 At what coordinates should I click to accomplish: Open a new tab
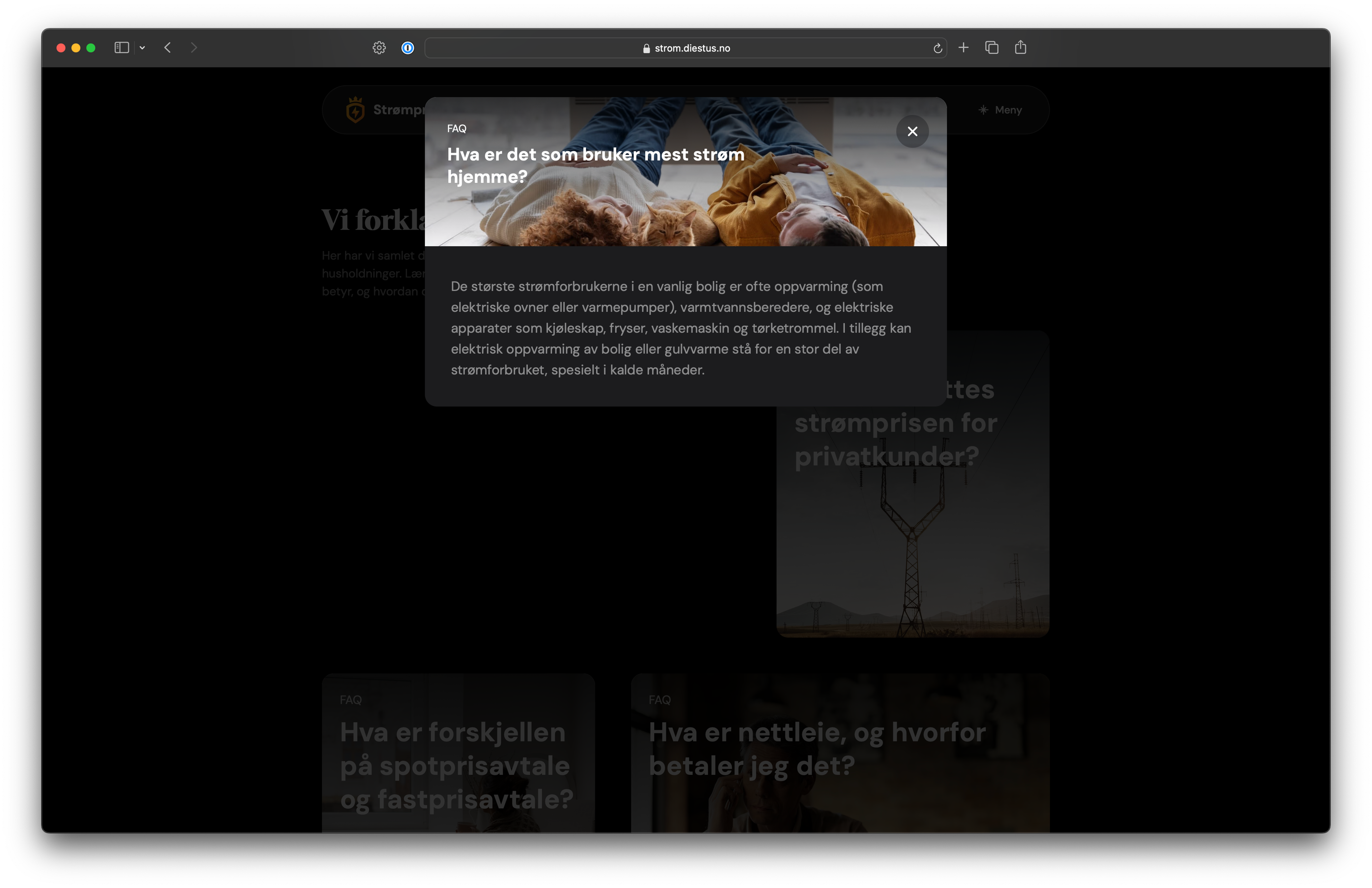point(963,48)
